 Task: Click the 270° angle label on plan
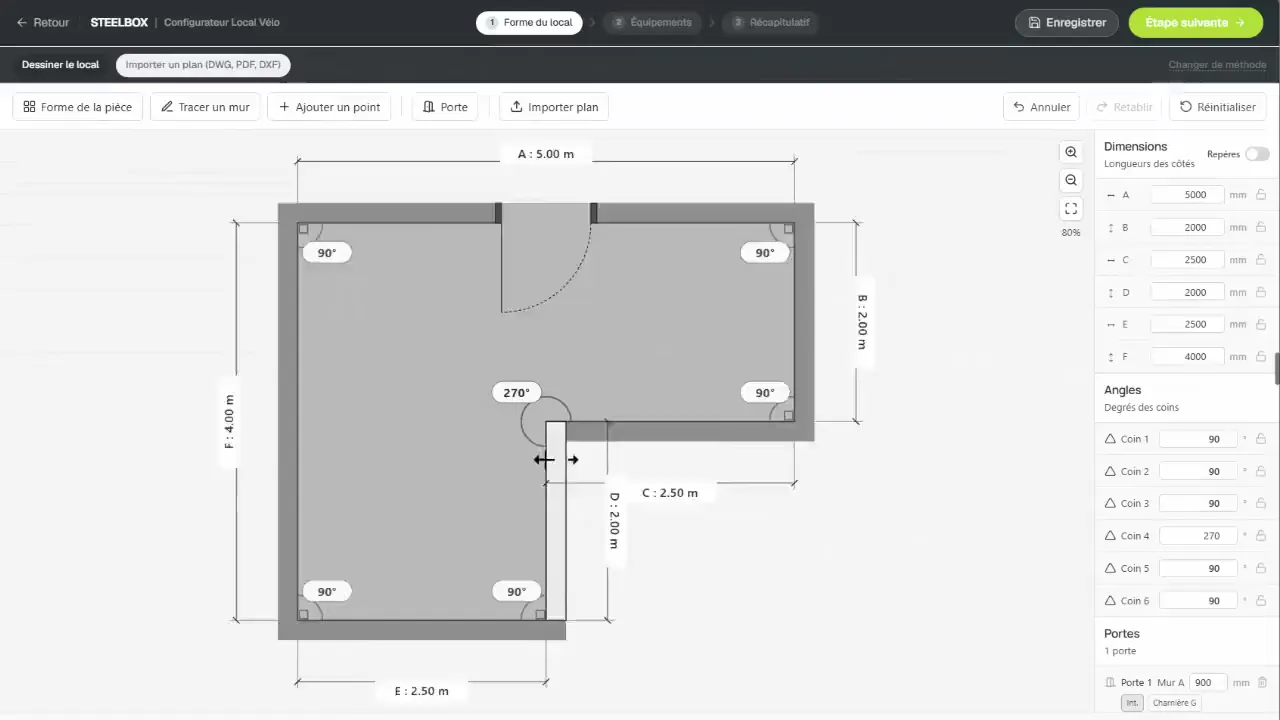517,393
